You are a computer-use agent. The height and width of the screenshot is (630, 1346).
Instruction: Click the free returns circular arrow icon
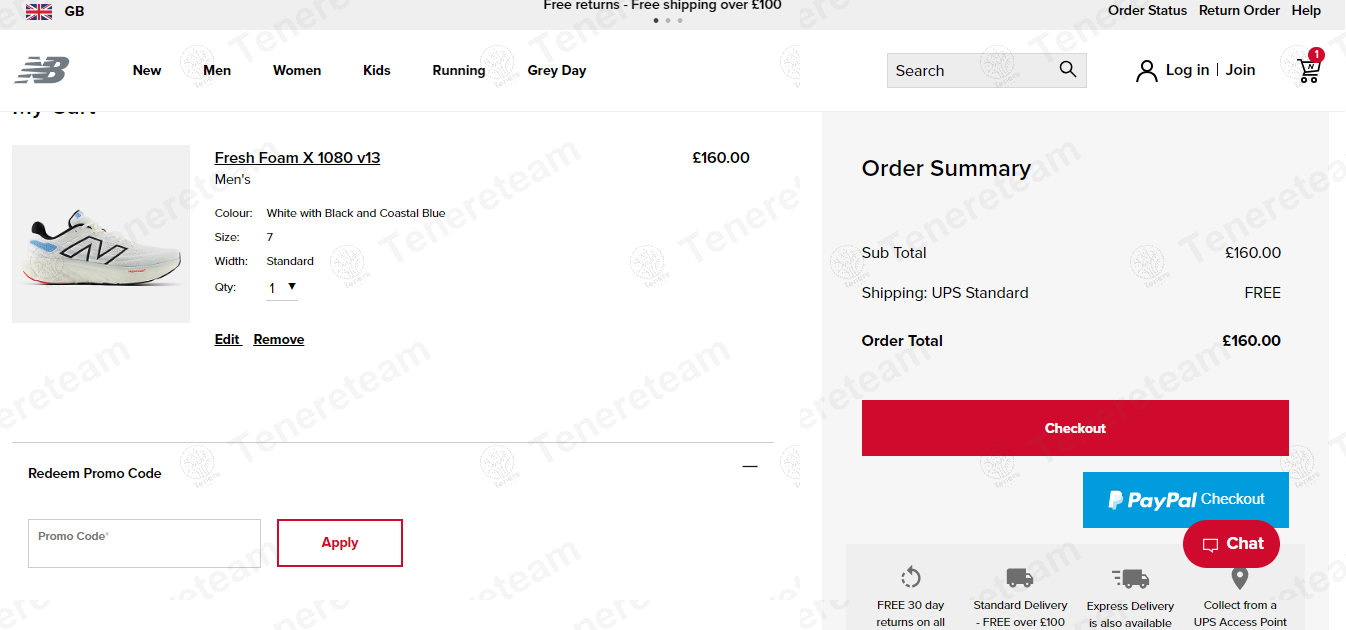(x=910, y=577)
